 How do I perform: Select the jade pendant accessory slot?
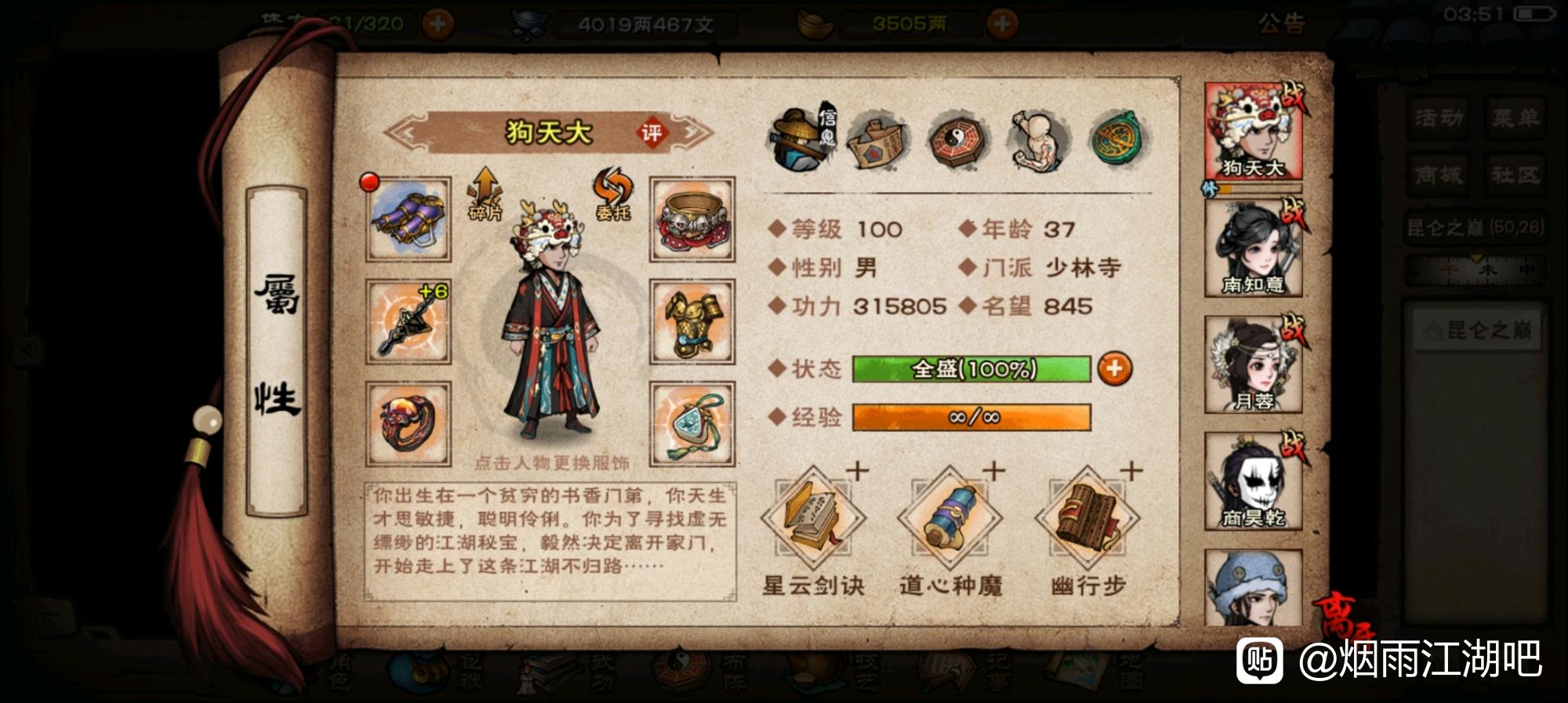[692, 424]
